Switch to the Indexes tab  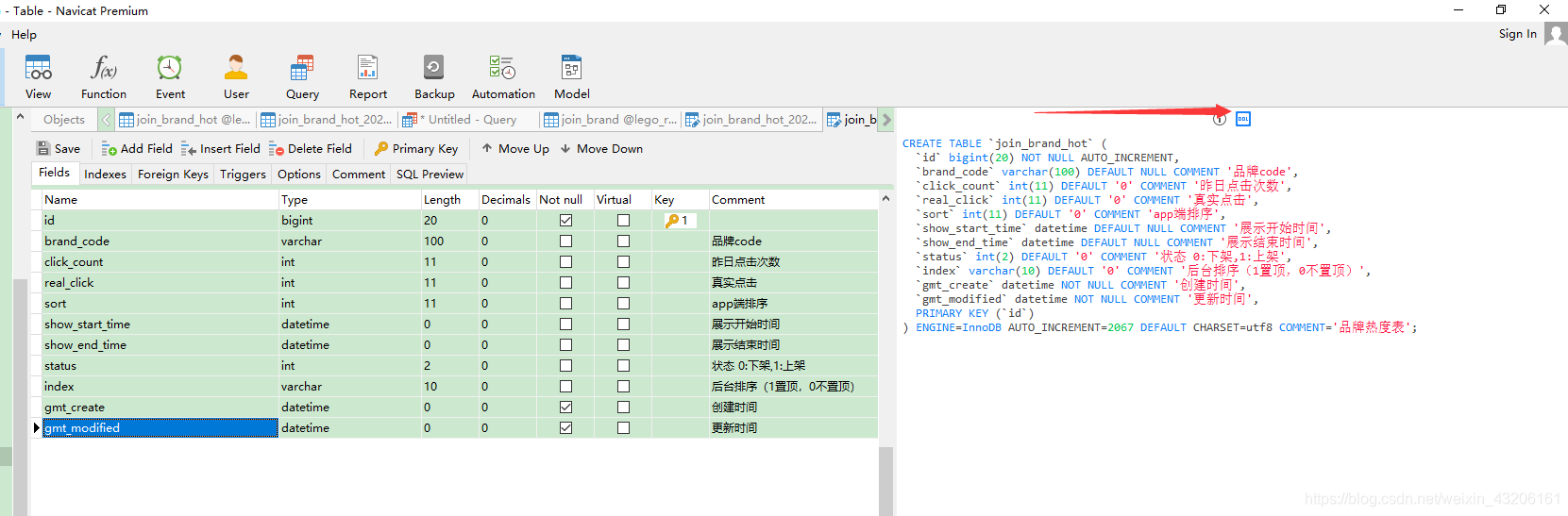click(x=105, y=175)
